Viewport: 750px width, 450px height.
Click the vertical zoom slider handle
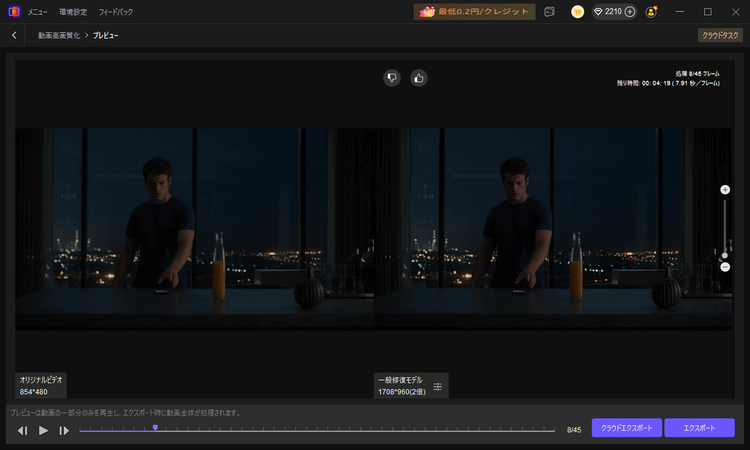(725, 255)
